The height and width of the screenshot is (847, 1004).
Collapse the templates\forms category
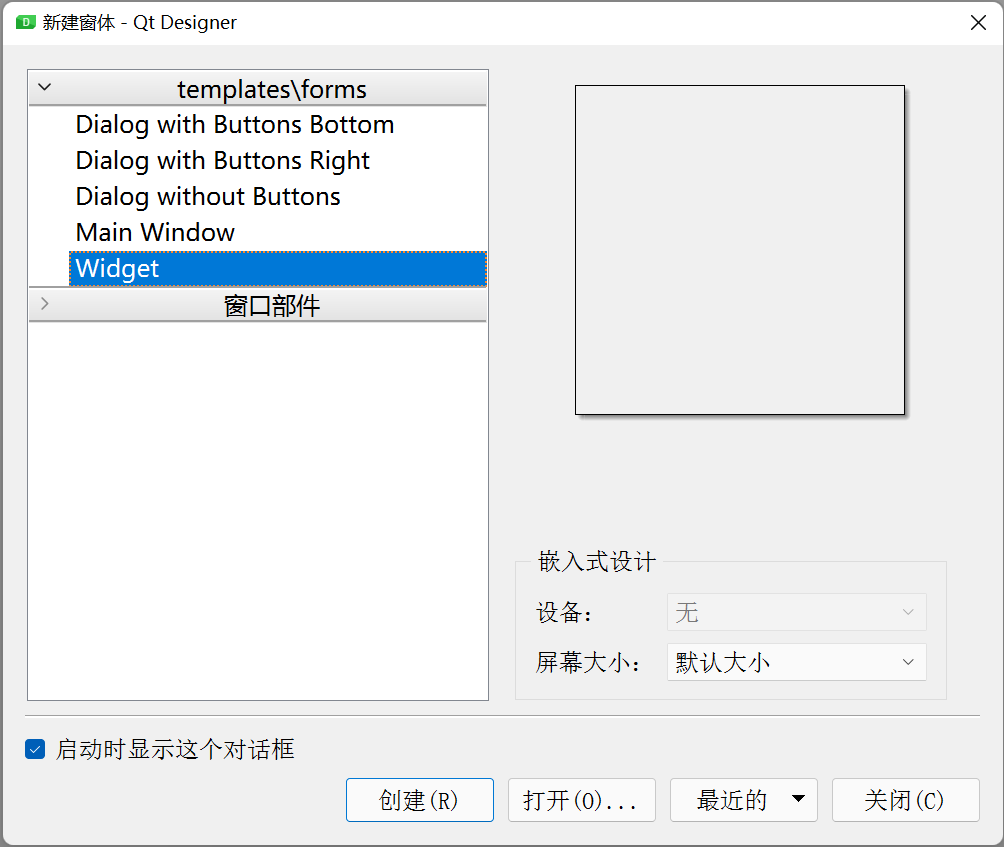[44, 88]
